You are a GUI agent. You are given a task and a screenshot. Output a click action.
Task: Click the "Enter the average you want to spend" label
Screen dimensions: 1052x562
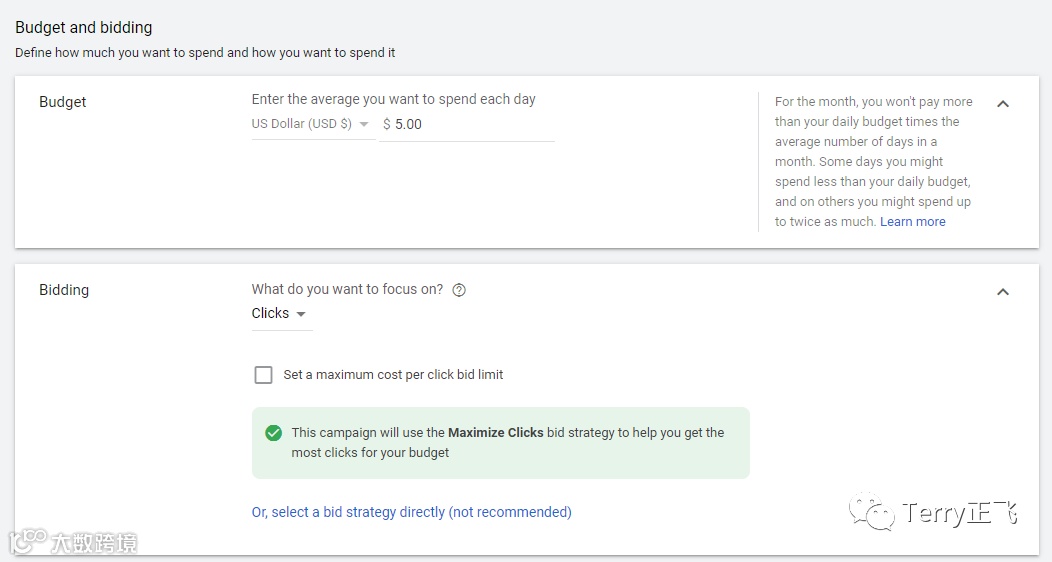(x=393, y=99)
